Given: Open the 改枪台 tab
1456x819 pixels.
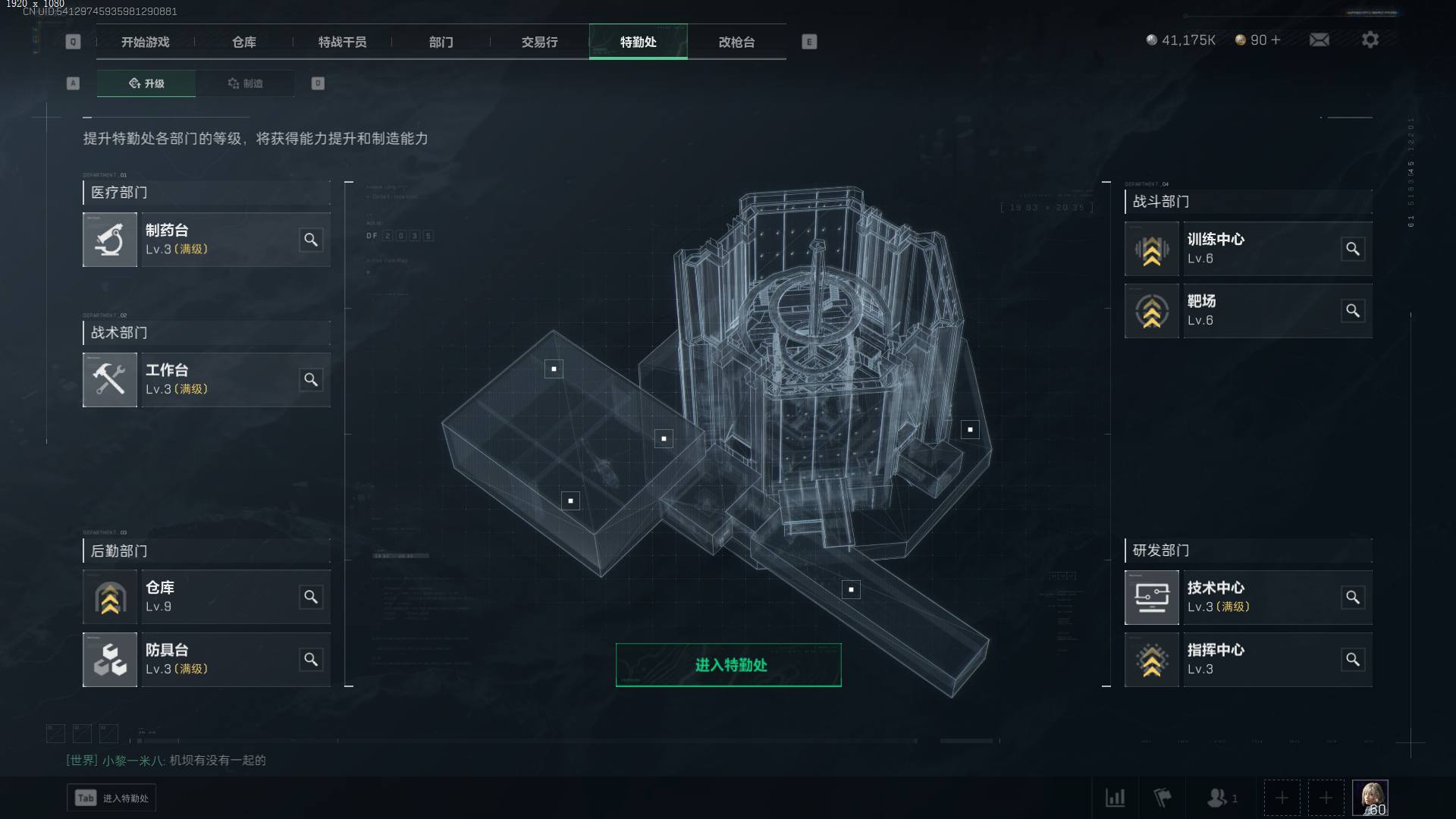Looking at the screenshot, I should (737, 42).
